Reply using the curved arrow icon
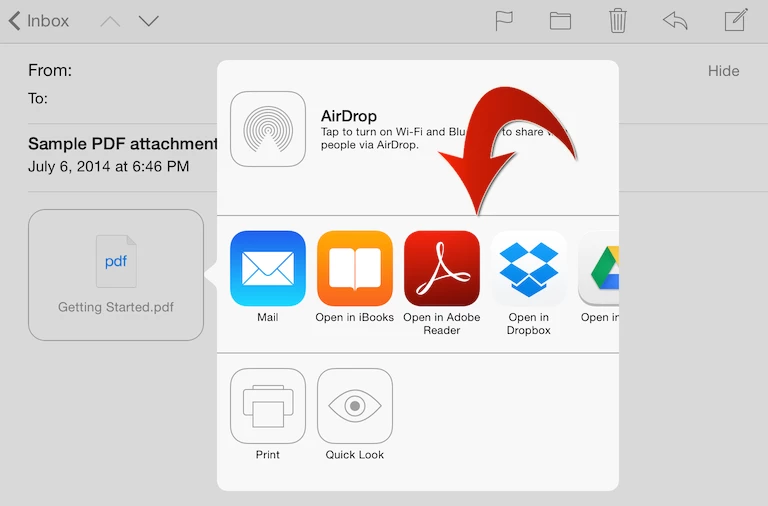This screenshot has width=768, height=506. [675, 21]
